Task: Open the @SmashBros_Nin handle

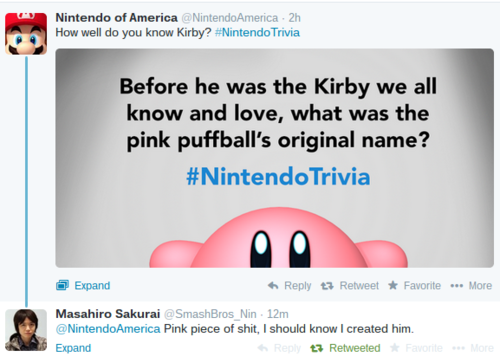Action: [210, 314]
